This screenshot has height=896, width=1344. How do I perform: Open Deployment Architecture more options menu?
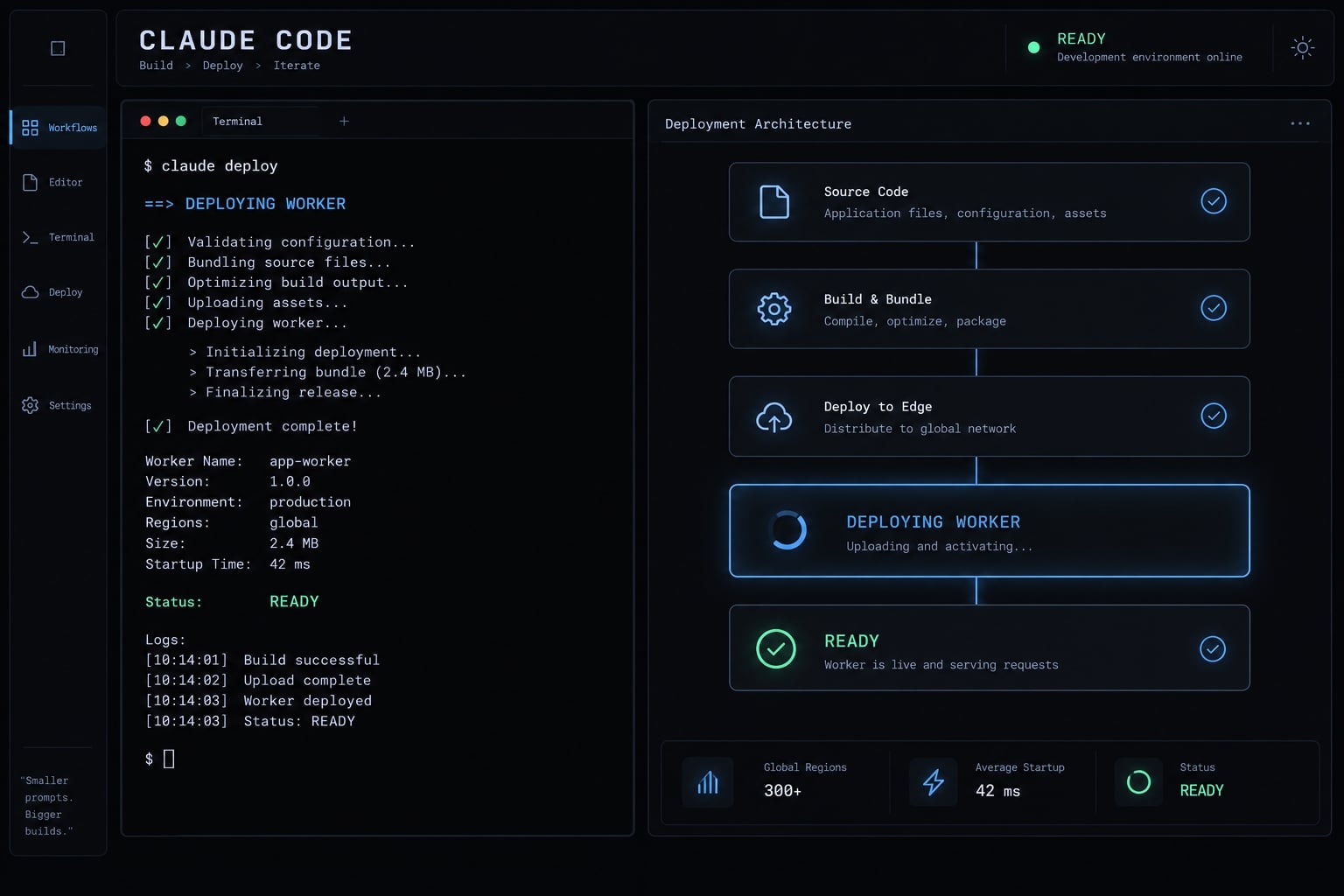pyautogui.click(x=1300, y=123)
